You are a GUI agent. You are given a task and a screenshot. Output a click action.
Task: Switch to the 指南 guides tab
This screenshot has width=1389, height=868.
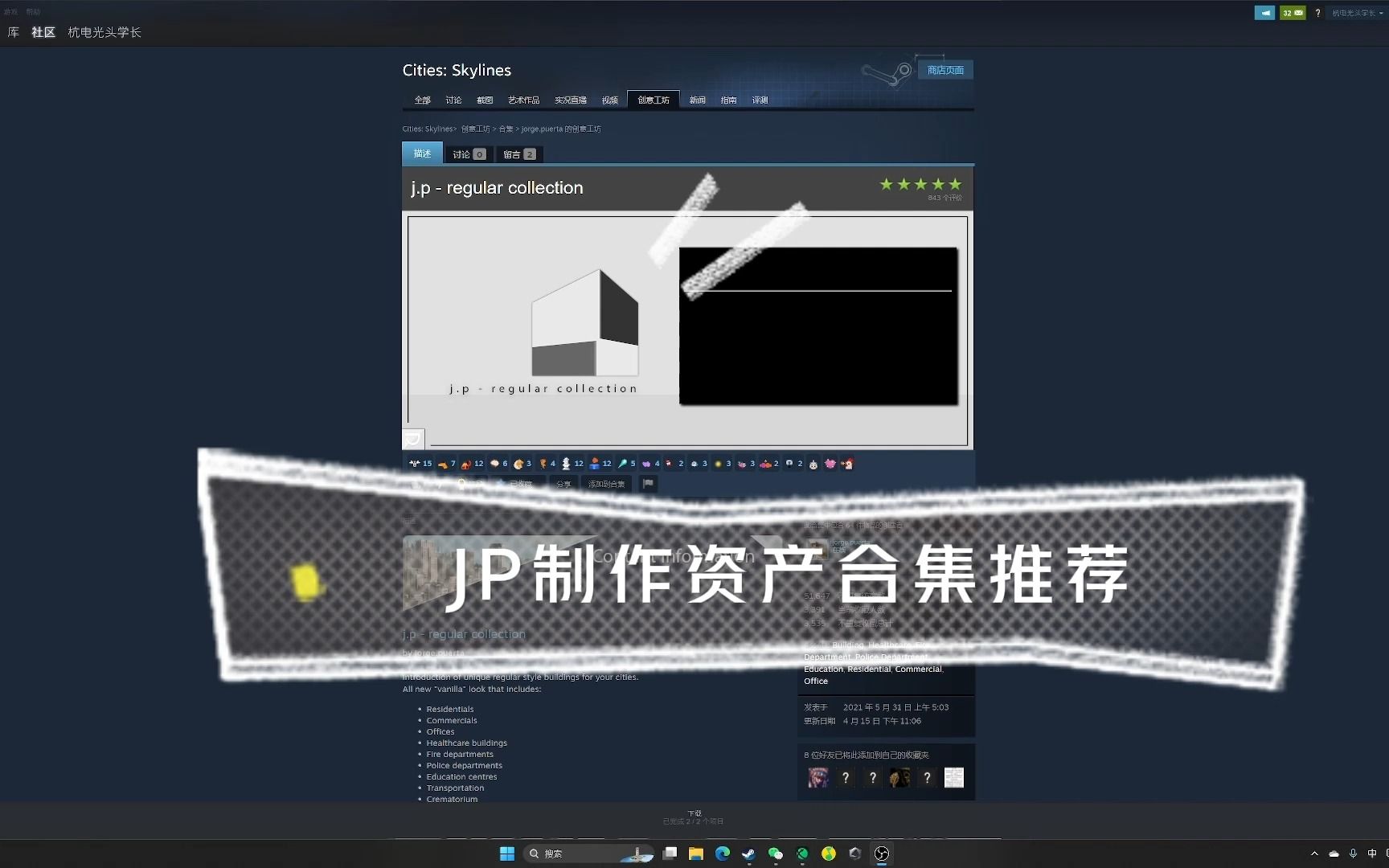point(729,100)
